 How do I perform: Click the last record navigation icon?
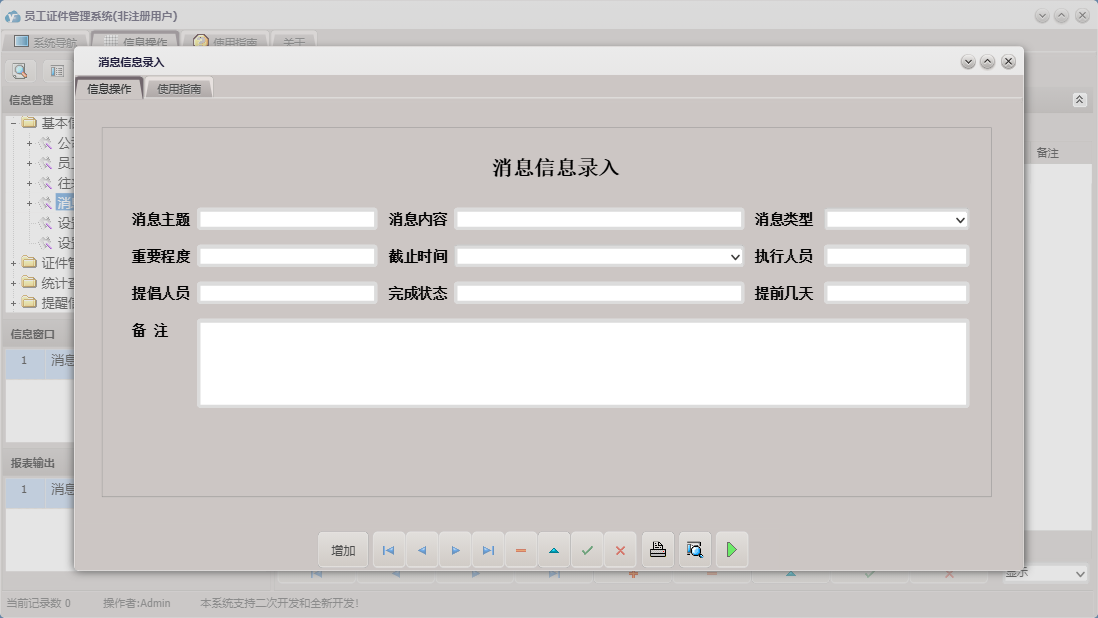pos(488,549)
